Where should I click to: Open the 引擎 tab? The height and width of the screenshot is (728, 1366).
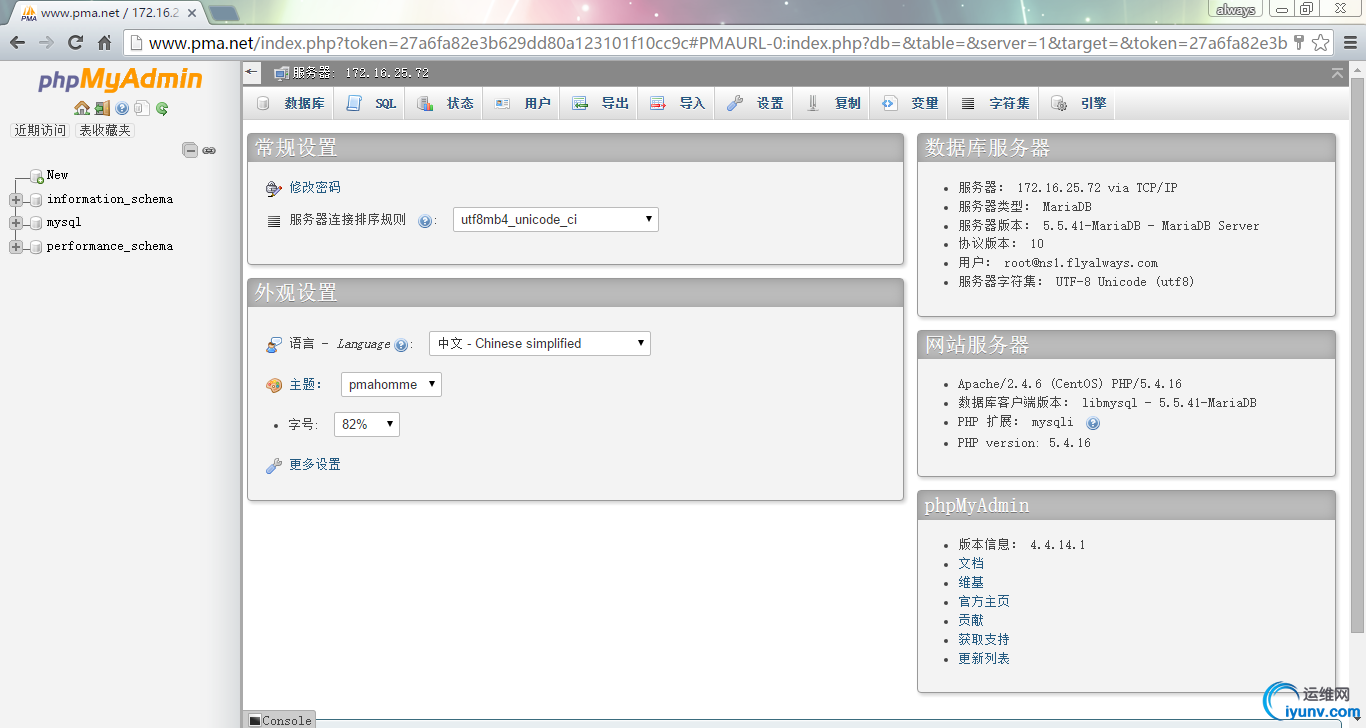1078,103
